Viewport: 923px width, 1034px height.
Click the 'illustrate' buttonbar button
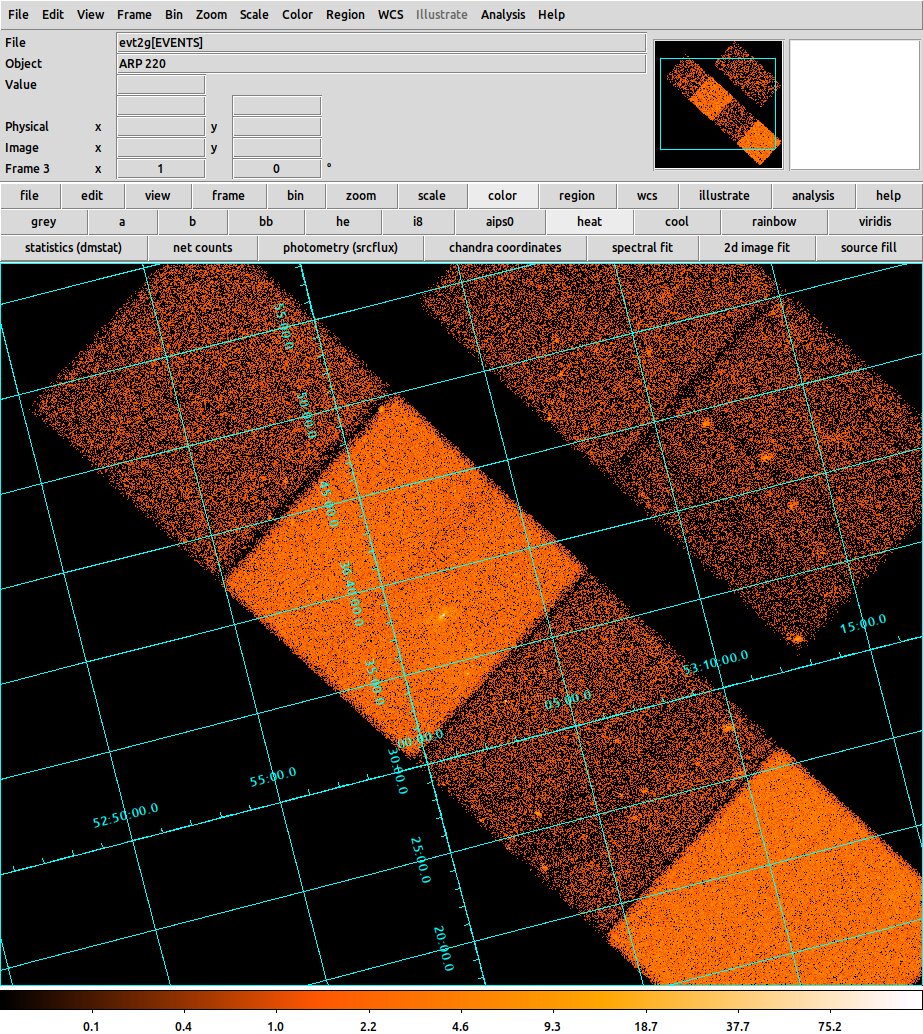[x=724, y=196]
